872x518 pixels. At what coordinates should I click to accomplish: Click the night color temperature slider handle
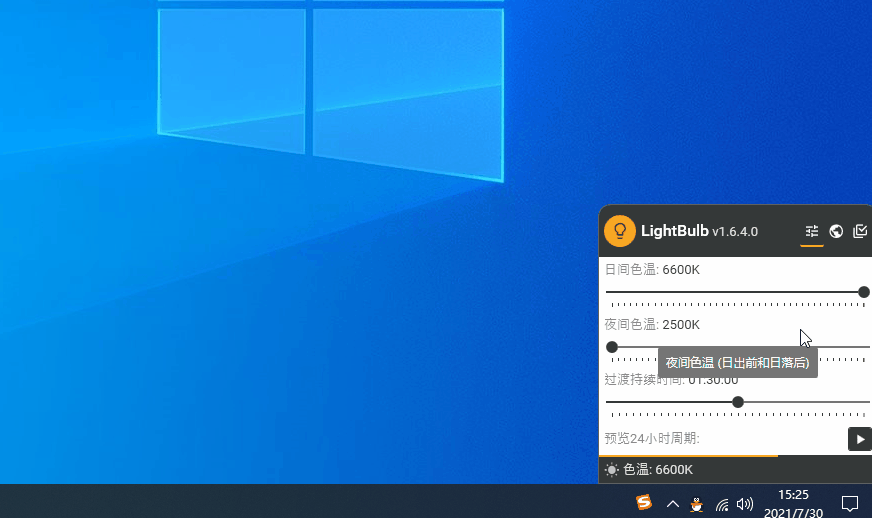(612, 347)
